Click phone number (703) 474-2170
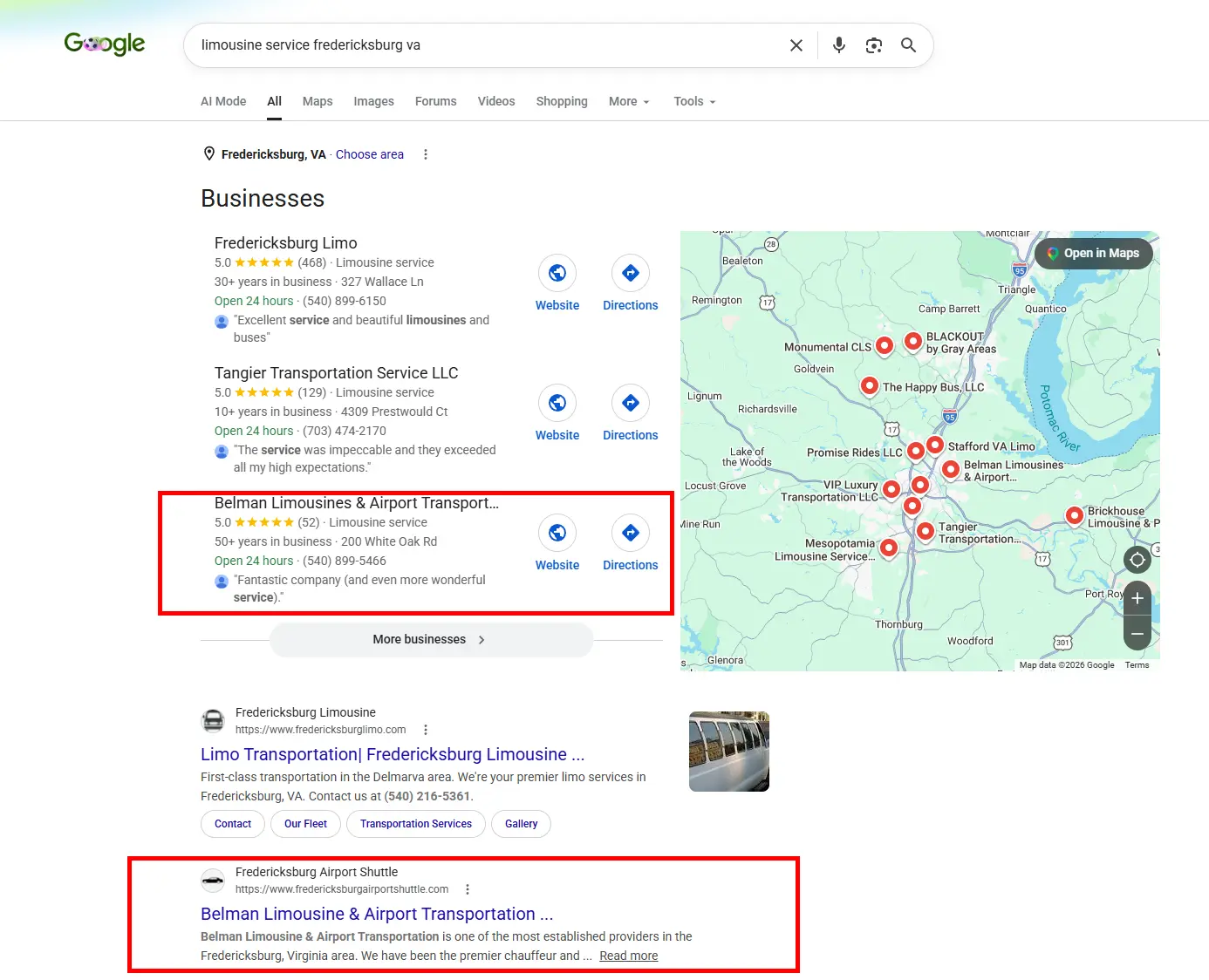Viewport: 1209px width, 980px height. 345,431
